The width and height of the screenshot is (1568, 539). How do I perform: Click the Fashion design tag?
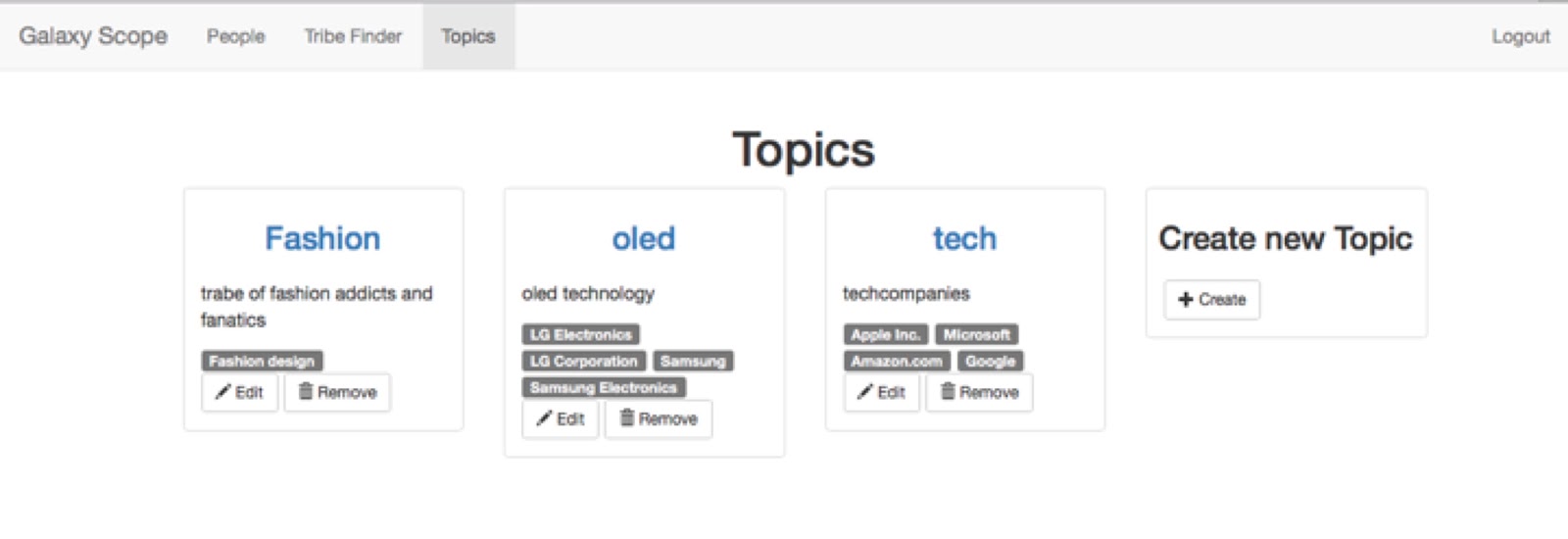[262, 361]
